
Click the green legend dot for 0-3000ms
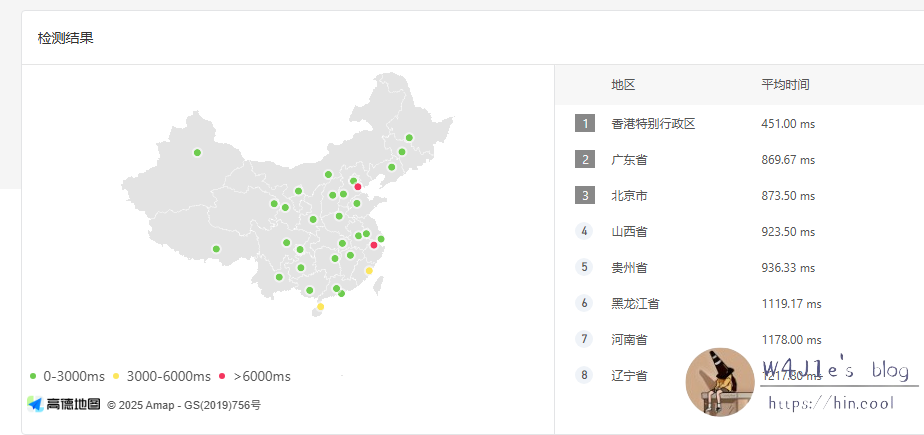33,376
